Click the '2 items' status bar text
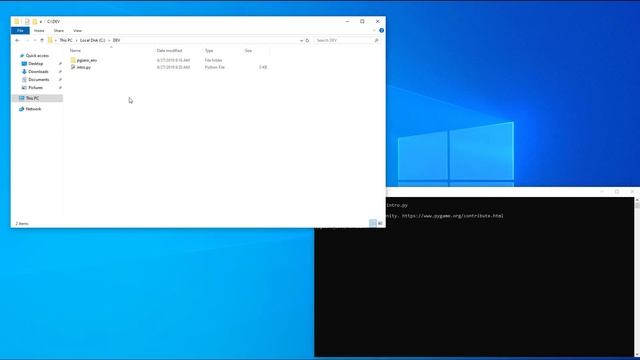Screen dimensions: 640x360 click(x=22, y=224)
